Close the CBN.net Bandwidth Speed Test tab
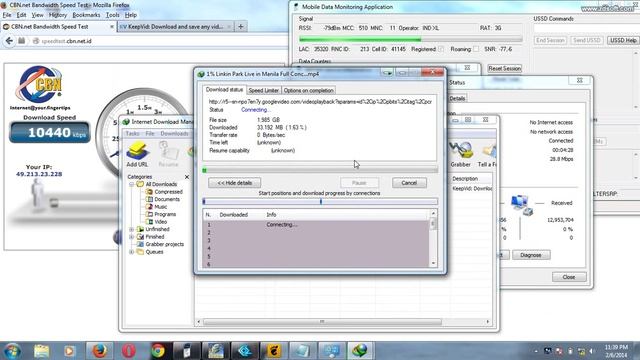The height and width of the screenshot is (360, 640). [x=112, y=27]
